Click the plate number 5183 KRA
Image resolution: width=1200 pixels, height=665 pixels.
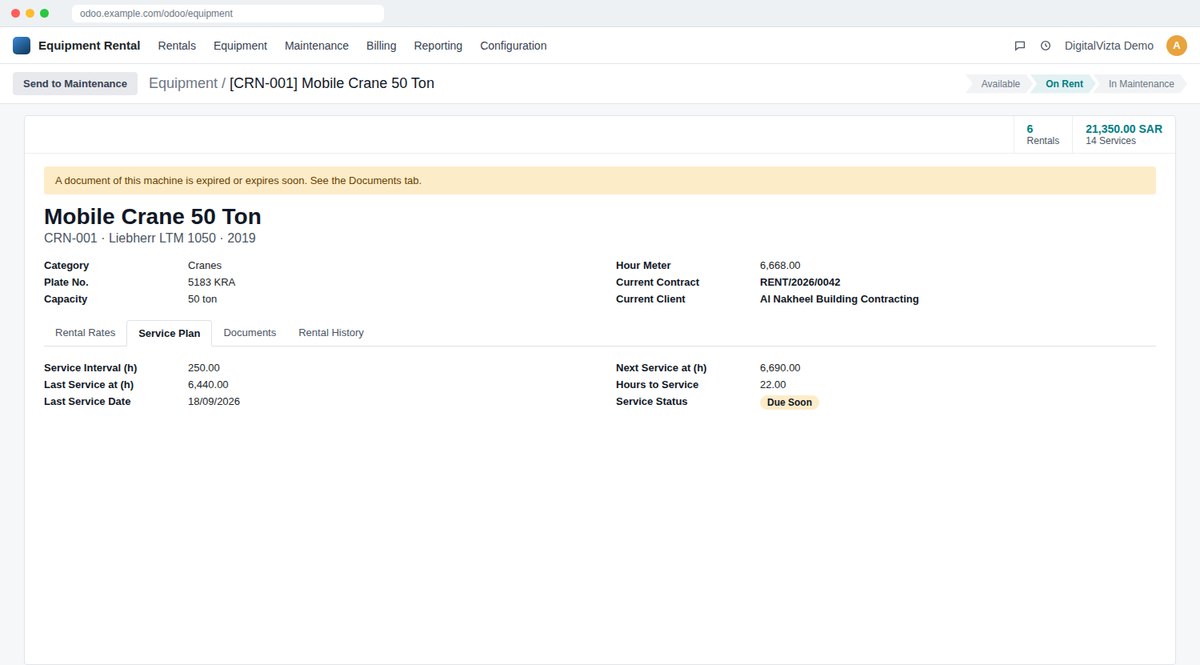tap(212, 283)
